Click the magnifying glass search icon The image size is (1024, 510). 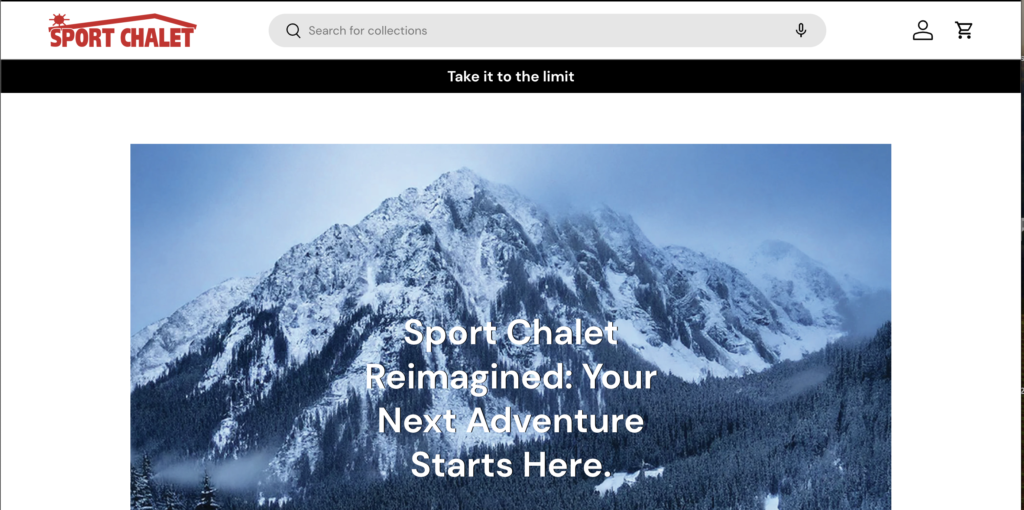pos(293,31)
